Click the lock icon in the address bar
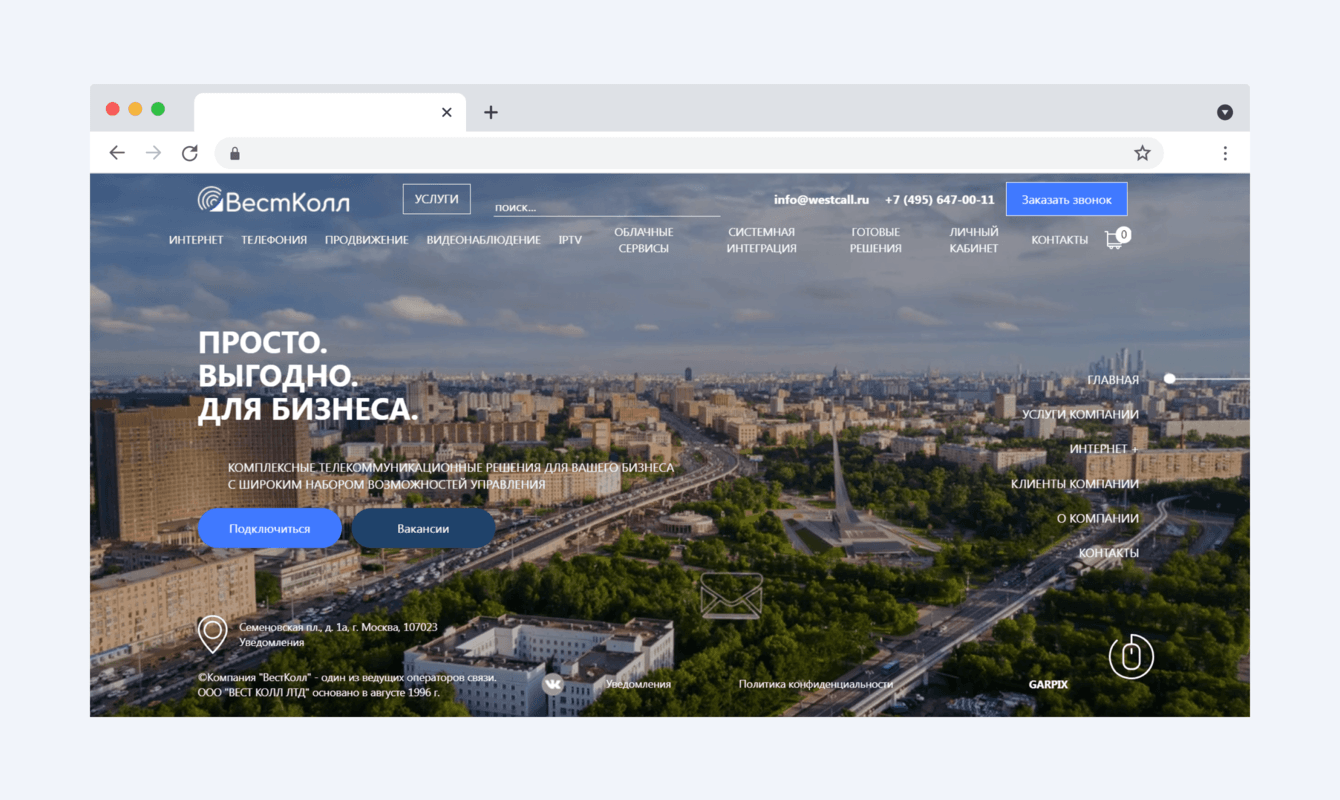This screenshot has width=1340, height=800. tap(234, 152)
